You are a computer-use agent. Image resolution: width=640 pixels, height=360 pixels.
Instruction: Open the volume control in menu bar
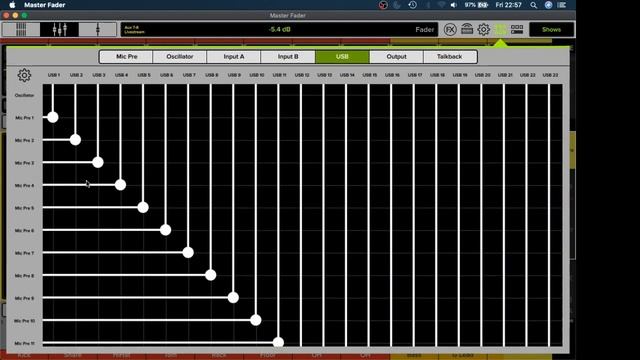454,5
